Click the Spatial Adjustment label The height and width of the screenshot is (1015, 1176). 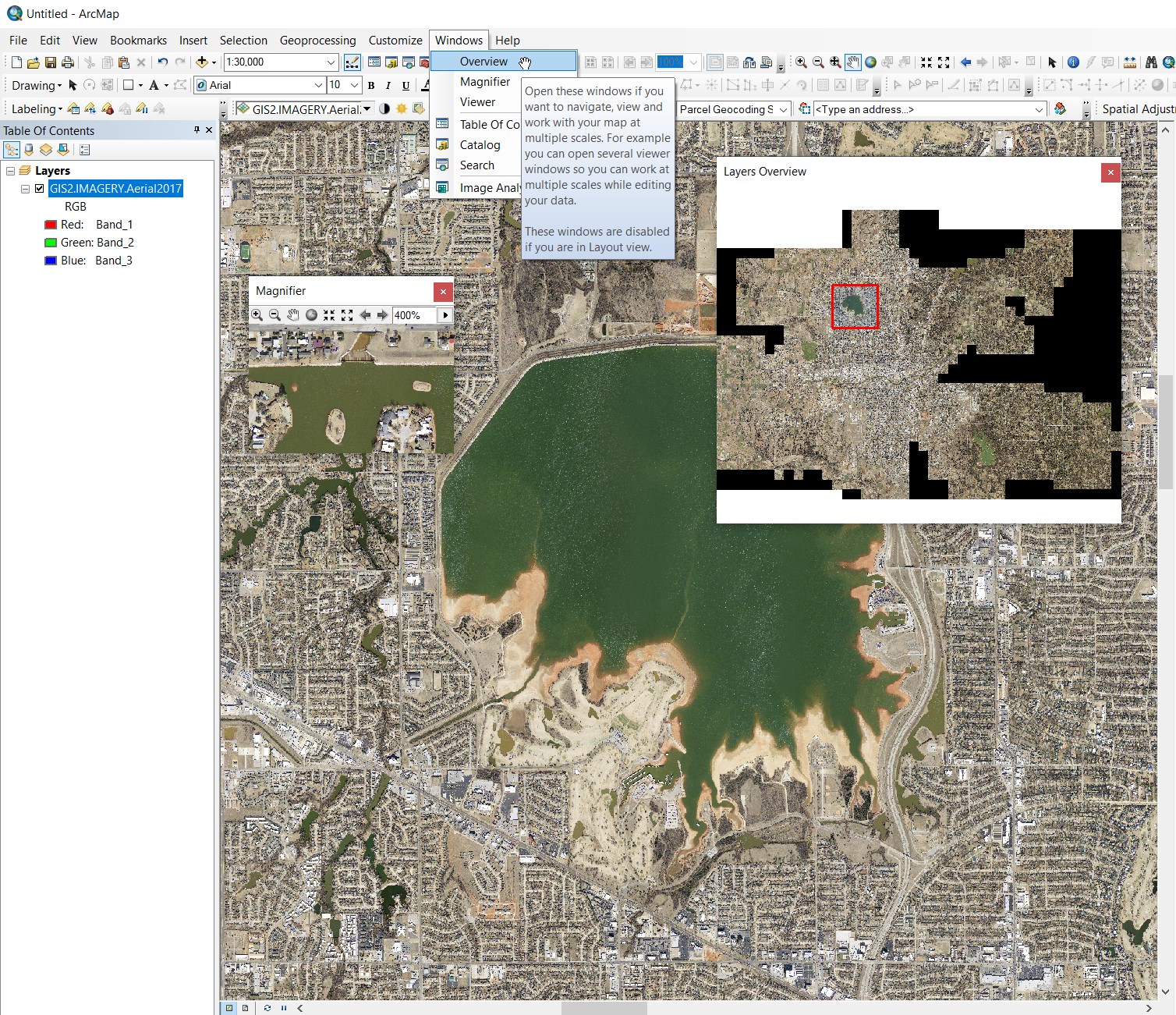[x=1137, y=109]
